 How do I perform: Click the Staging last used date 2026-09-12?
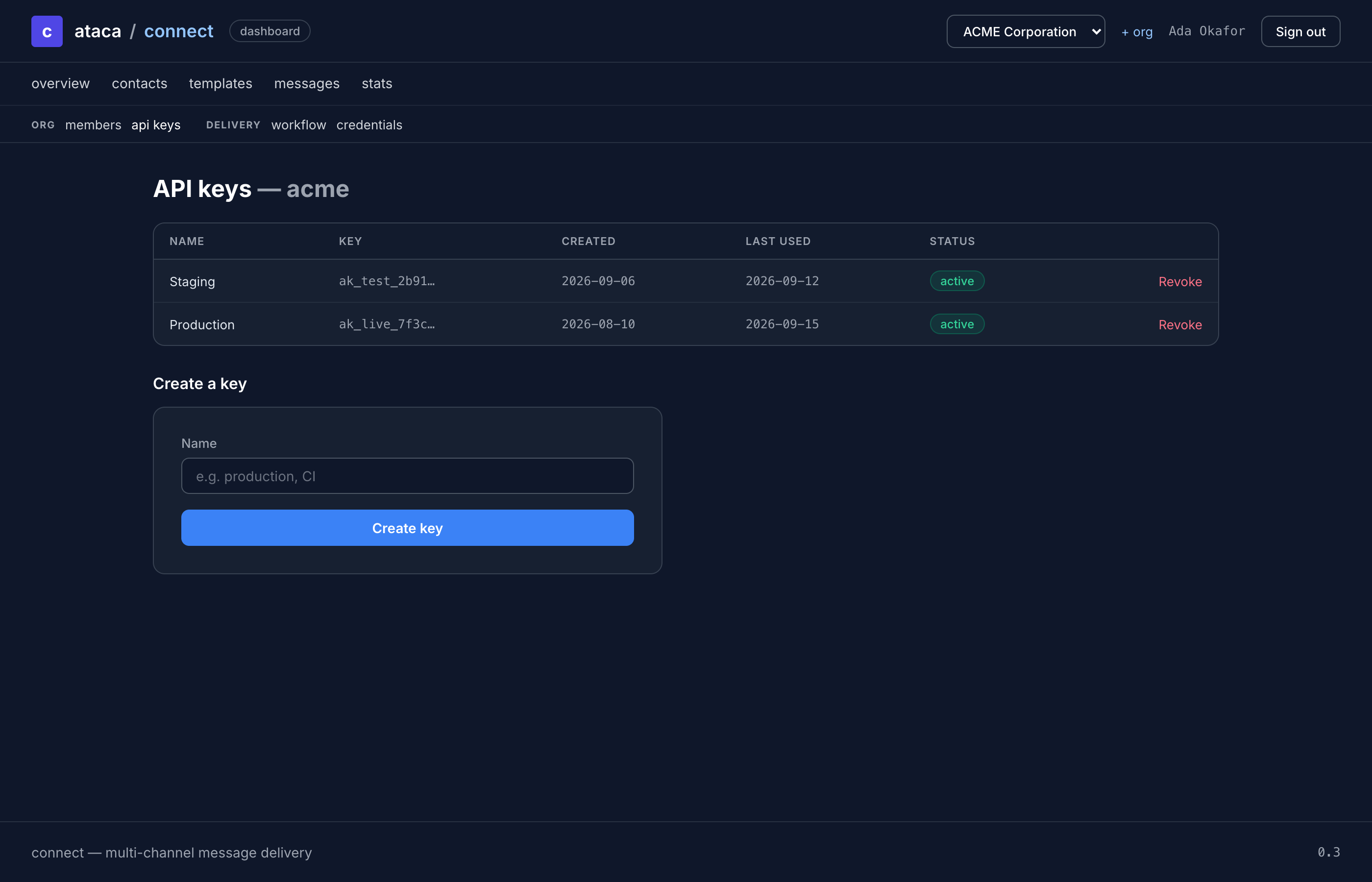pyautogui.click(x=782, y=281)
